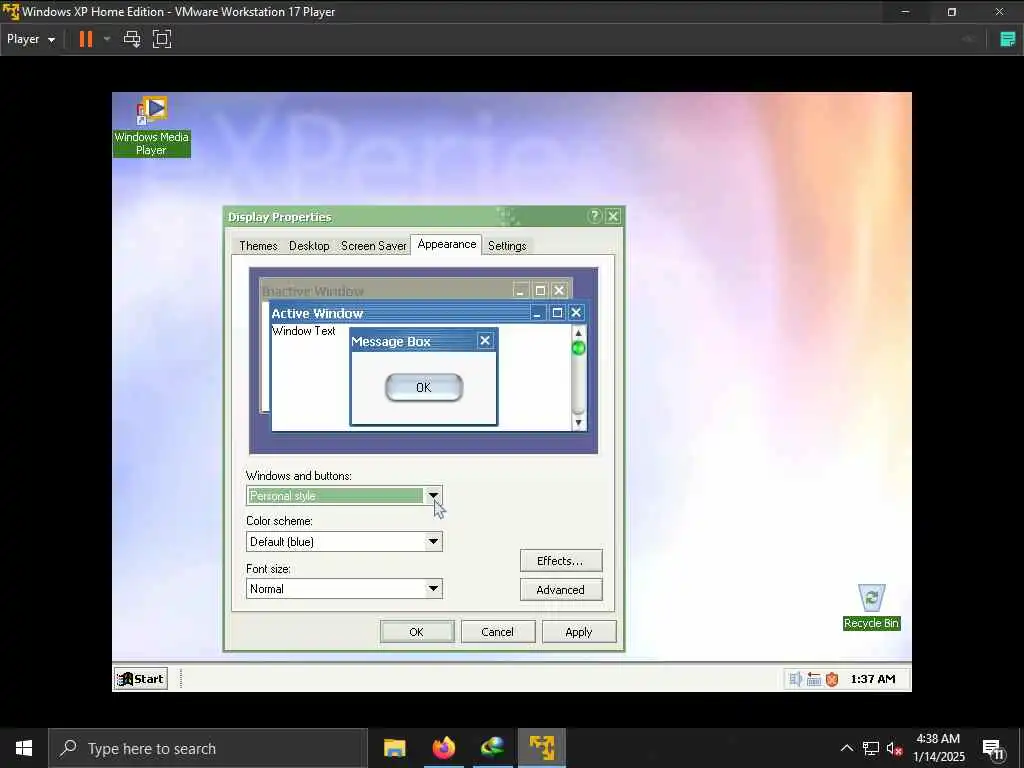Image resolution: width=1024 pixels, height=768 pixels.
Task: Click the Advanced button
Action: [561, 590]
